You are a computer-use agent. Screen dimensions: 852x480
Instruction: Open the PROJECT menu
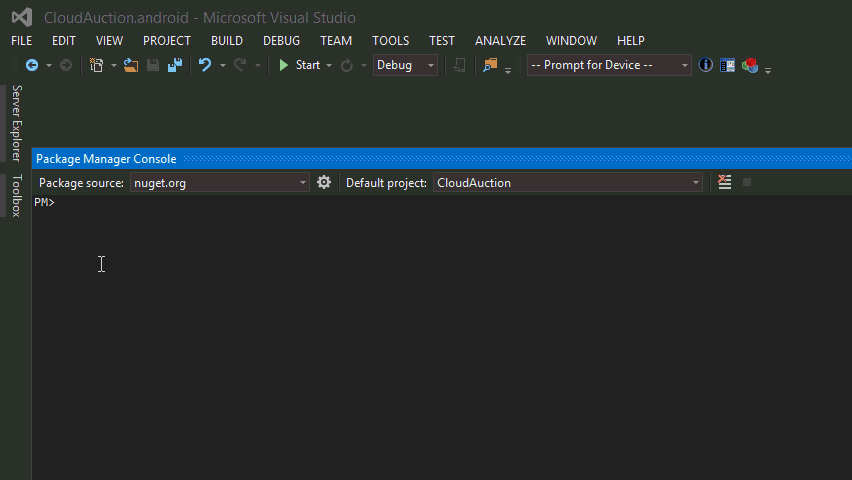pos(167,41)
